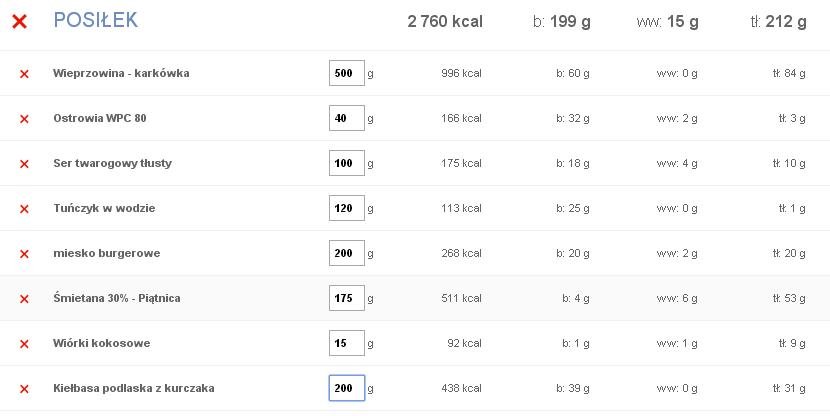The image size is (830, 416).
Task: Remove Ser twarogowy tłusty item
Action: (x=24, y=164)
